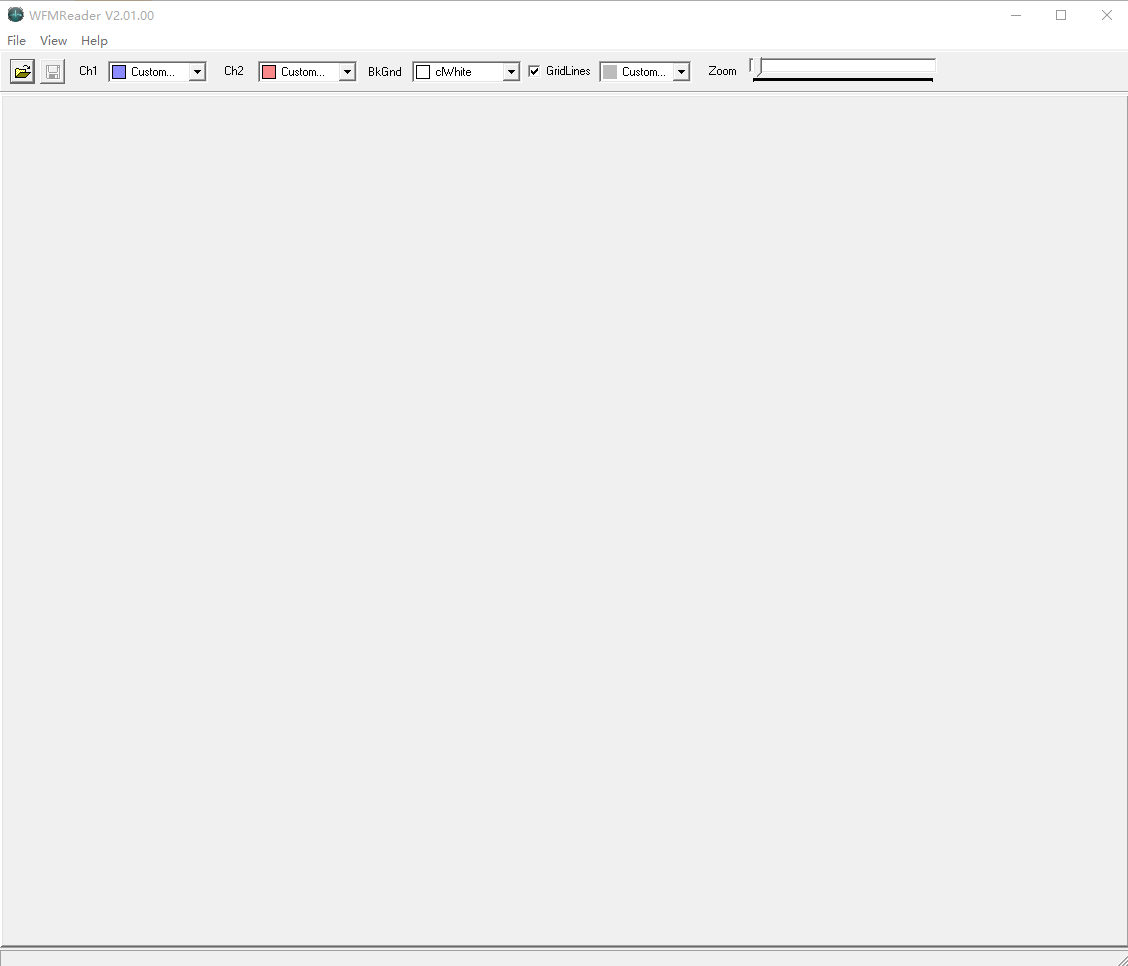Click the blue Ch1 color swatch
Viewport: 1128px width, 966px height.
click(119, 72)
